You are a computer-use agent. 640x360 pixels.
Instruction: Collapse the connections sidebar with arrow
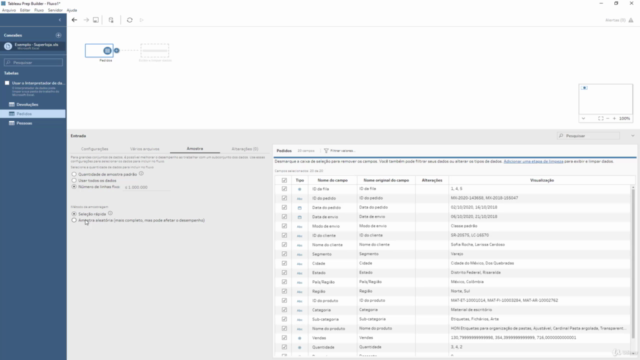(x=60, y=20)
